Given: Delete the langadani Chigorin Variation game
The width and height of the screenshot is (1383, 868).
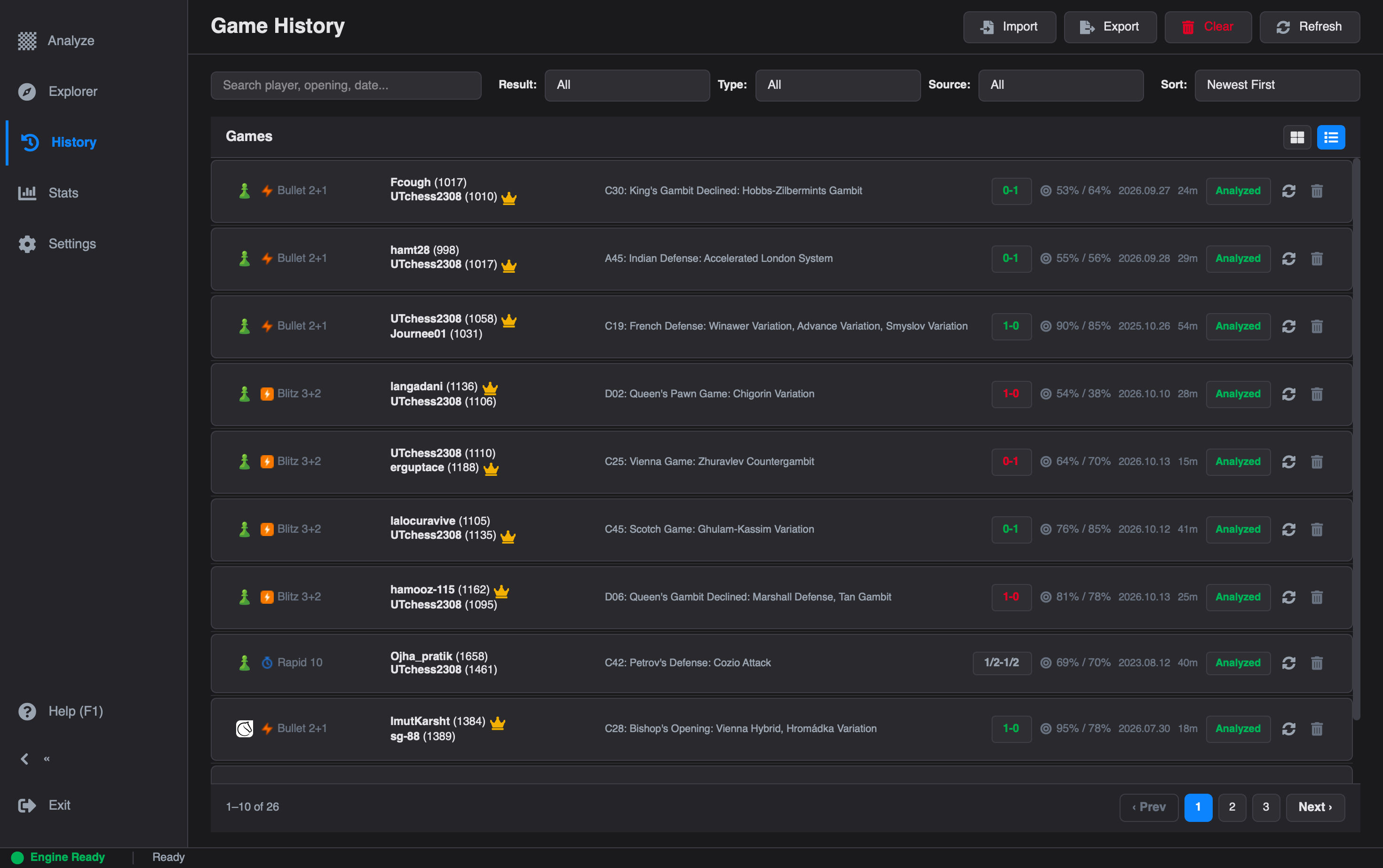Looking at the screenshot, I should coord(1316,394).
